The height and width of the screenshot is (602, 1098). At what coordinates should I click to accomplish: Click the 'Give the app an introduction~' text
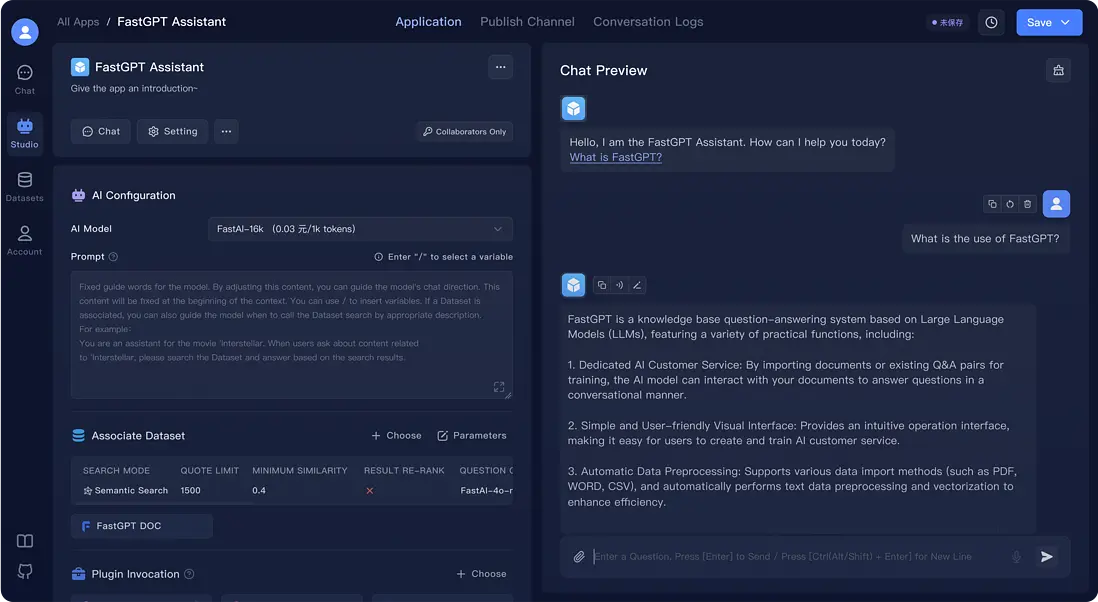click(134, 88)
